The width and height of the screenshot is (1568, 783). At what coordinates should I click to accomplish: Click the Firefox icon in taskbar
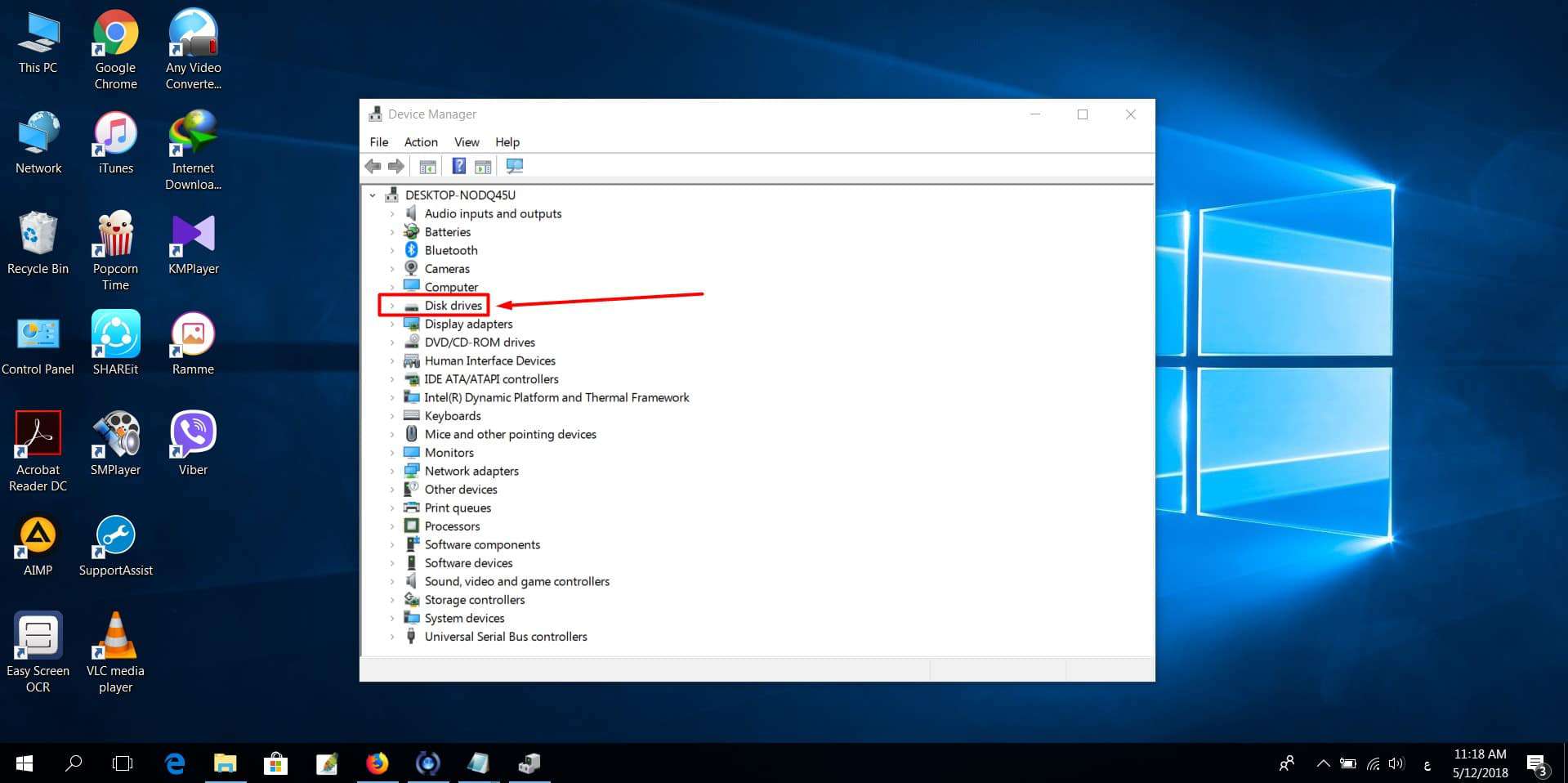click(377, 763)
